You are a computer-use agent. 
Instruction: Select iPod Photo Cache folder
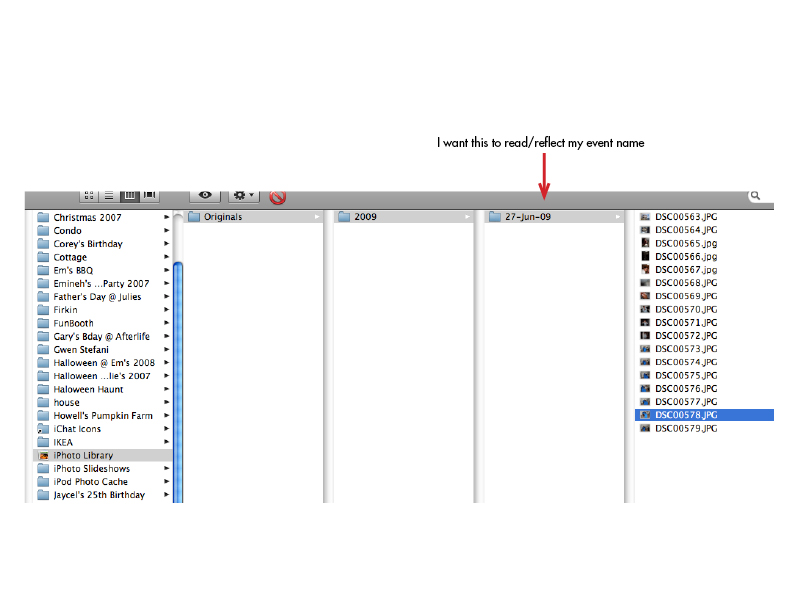[103, 482]
